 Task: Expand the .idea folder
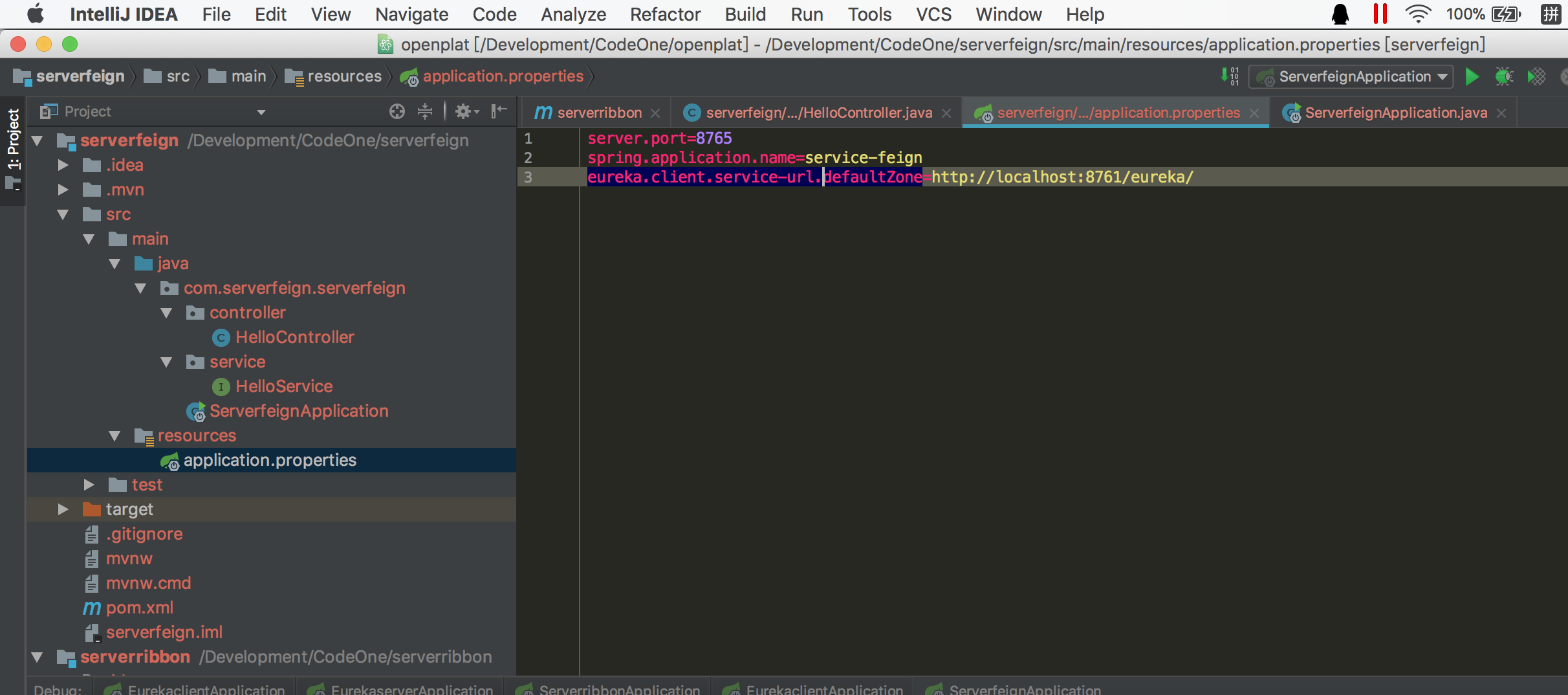click(63, 165)
